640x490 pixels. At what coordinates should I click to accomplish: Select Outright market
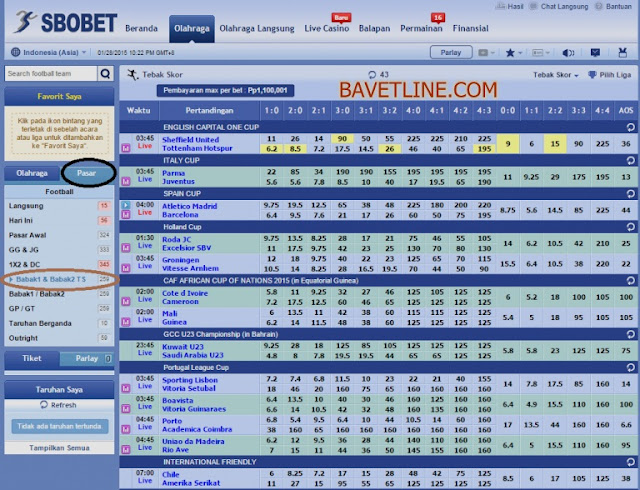[x=59, y=338]
